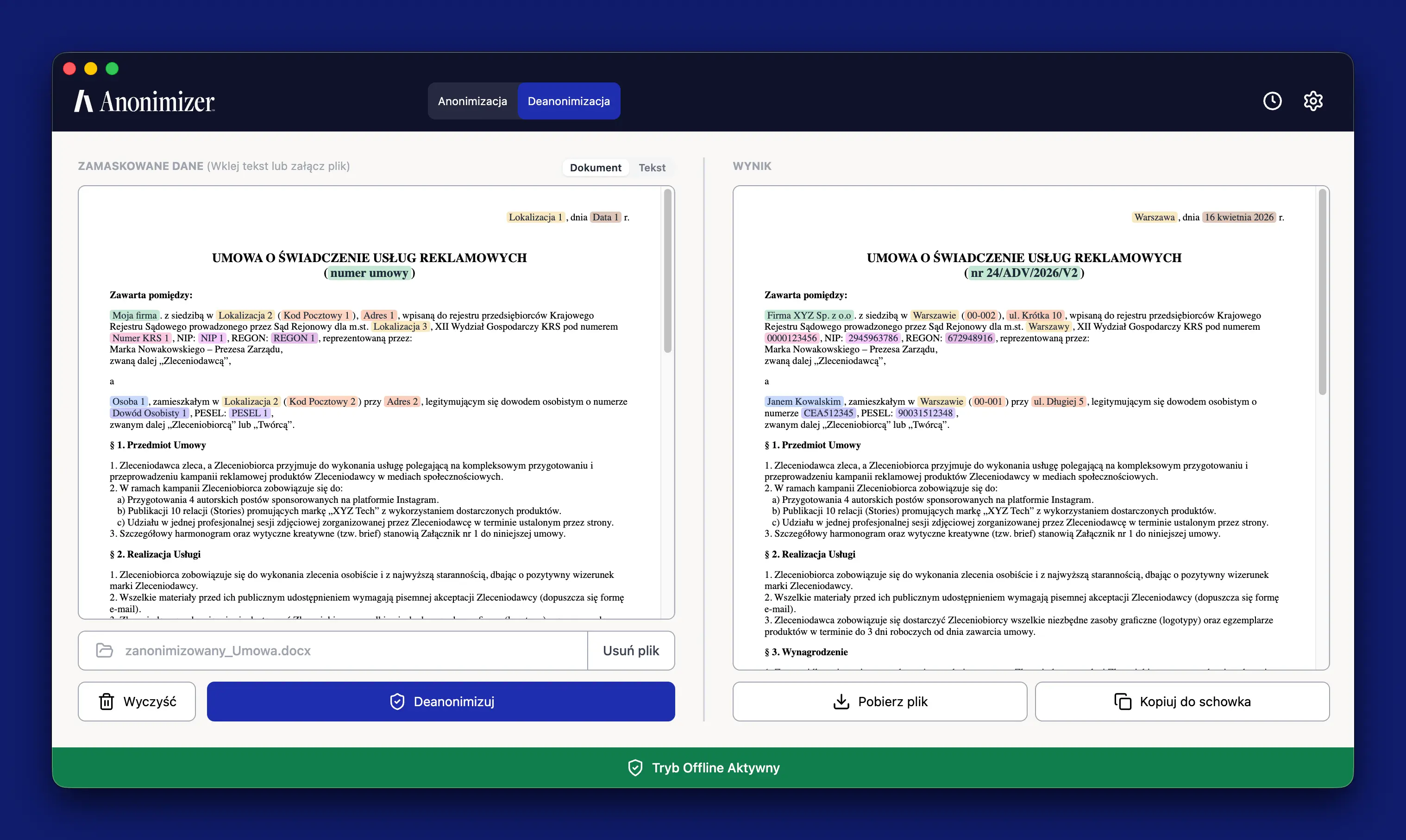Download the result with Pobierz plik

point(879,702)
